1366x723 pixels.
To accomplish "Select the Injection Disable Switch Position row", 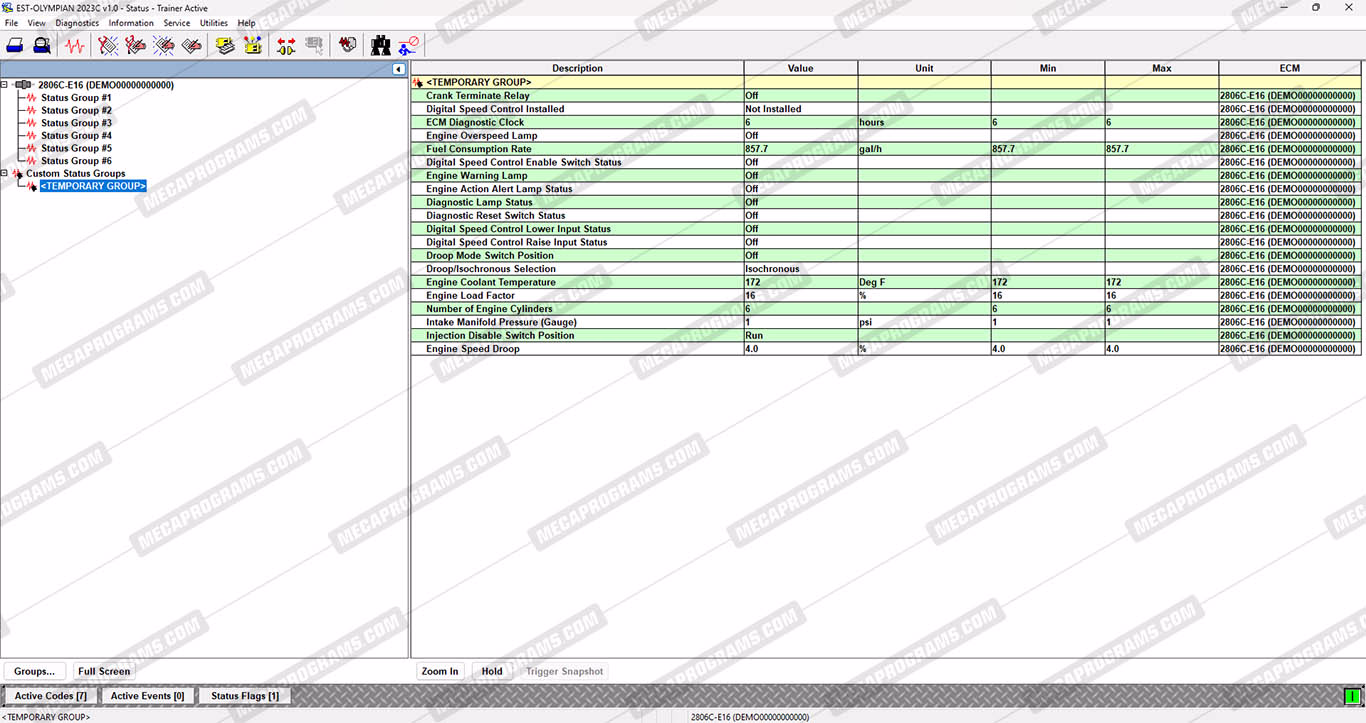I will (886, 336).
